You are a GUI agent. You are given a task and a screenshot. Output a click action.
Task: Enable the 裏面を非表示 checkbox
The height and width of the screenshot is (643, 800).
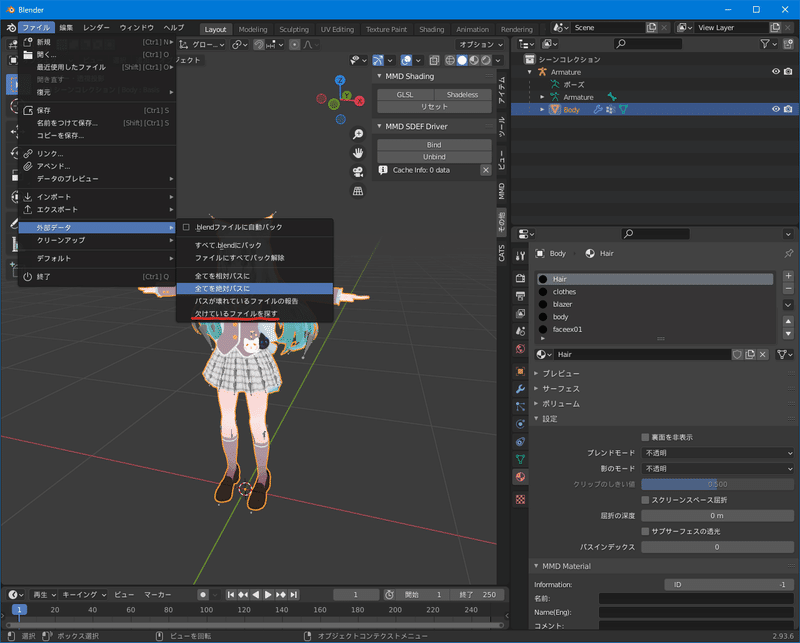point(645,437)
